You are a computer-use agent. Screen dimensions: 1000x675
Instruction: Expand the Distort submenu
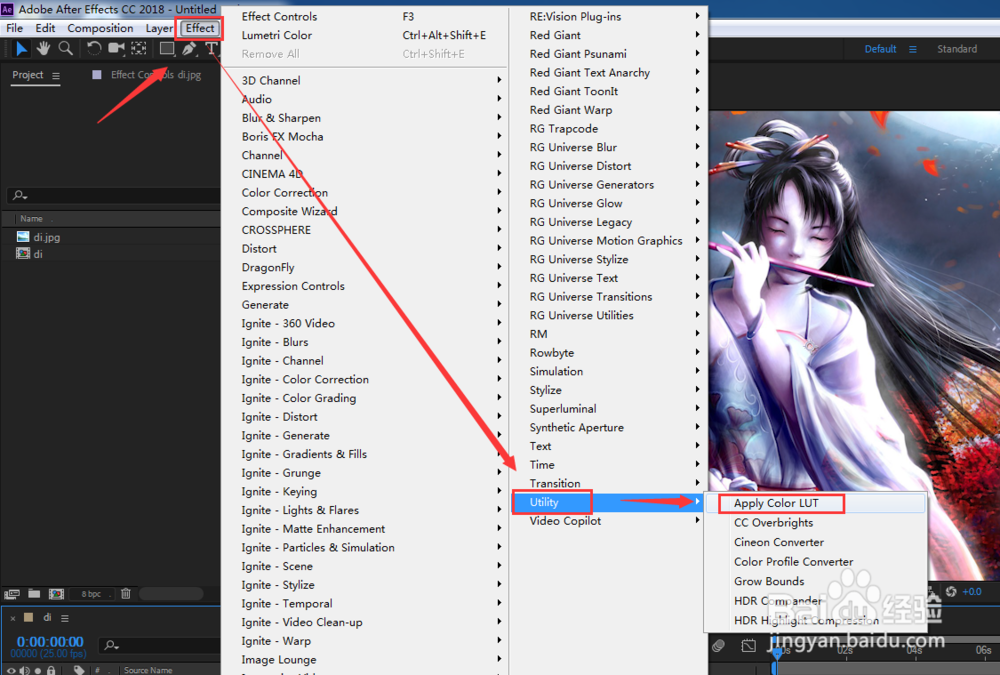[371, 249]
